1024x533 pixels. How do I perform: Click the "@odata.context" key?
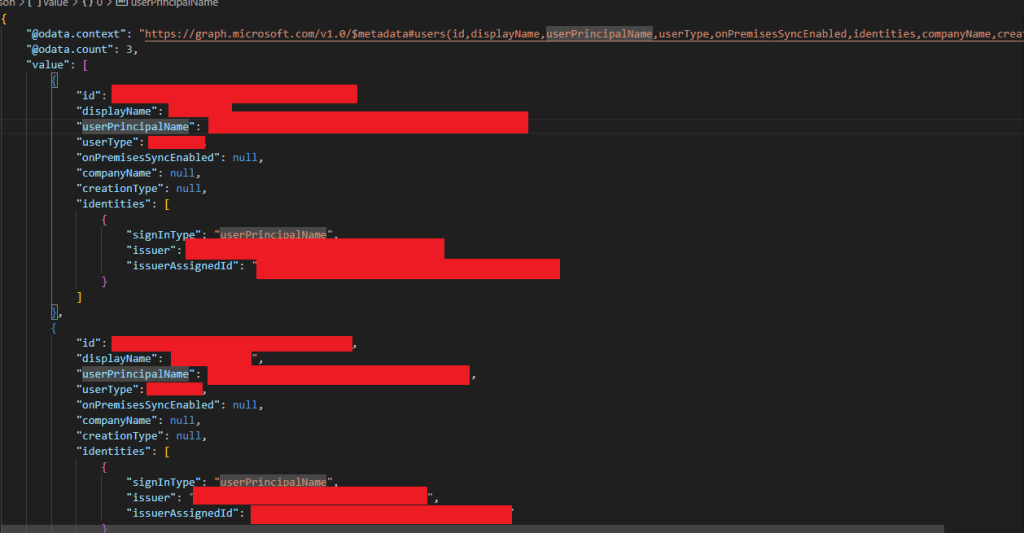pyautogui.click(x=78, y=34)
